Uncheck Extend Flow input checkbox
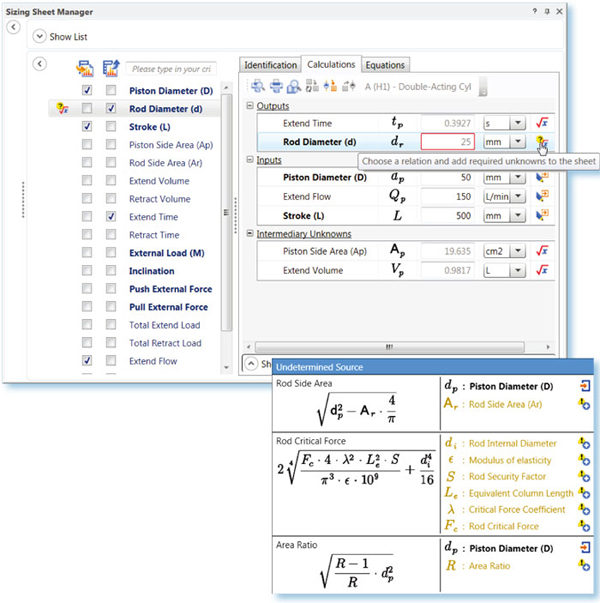Screen dimensions: 600x603 87,361
